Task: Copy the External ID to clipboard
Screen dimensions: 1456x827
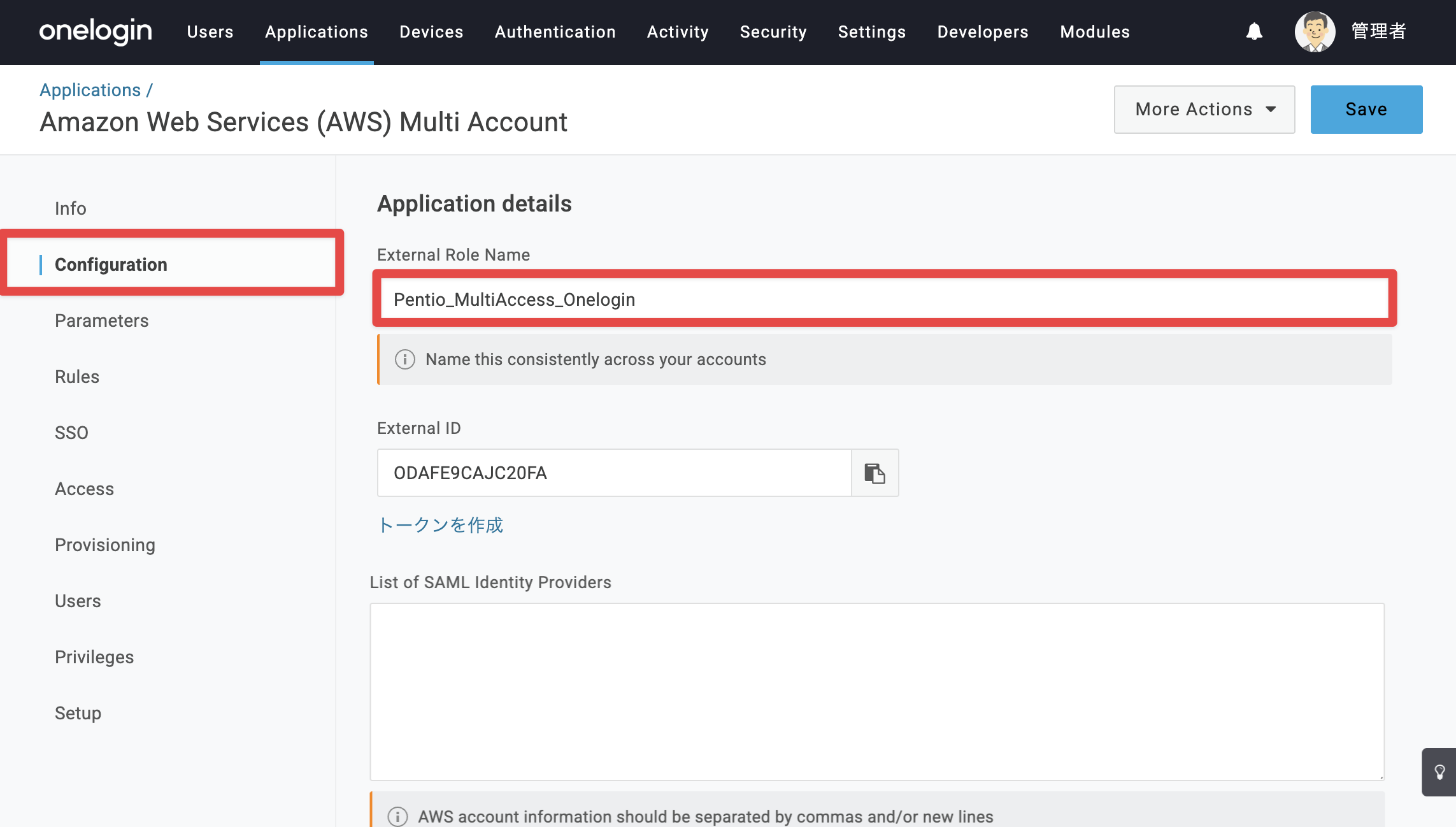Action: [x=875, y=473]
